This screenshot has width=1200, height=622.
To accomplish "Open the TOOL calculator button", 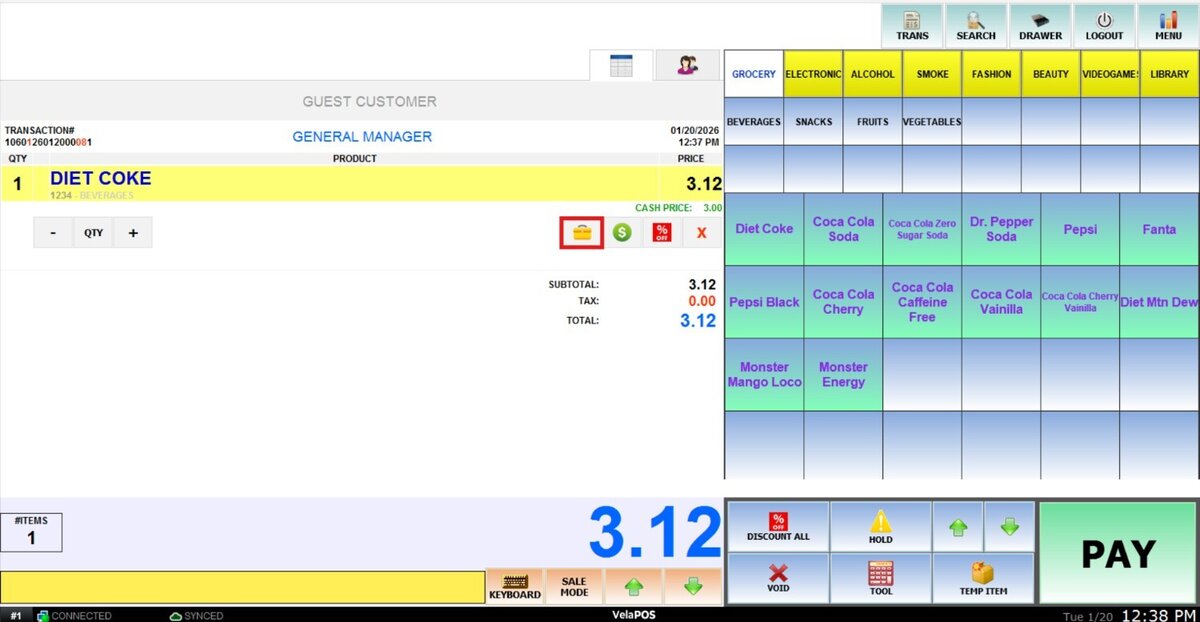I will coord(880,578).
